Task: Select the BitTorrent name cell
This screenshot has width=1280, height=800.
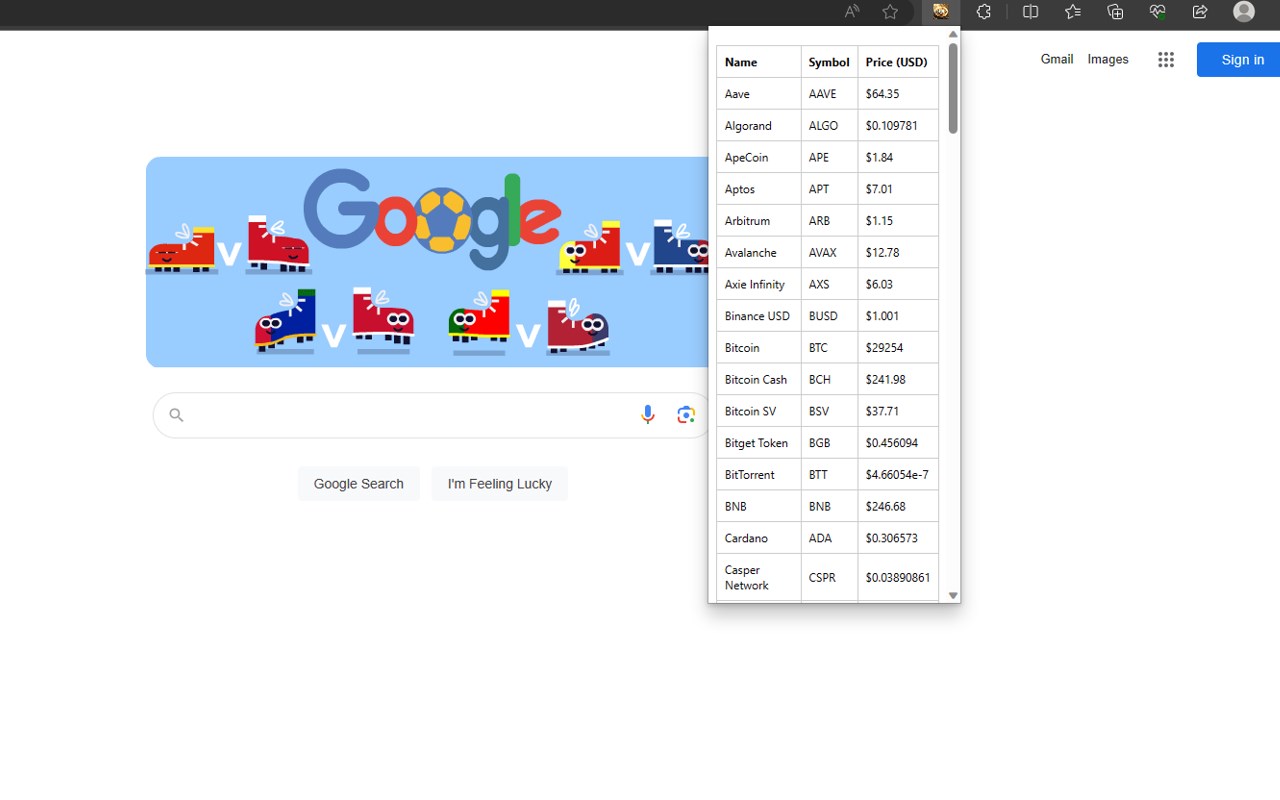Action: (x=759, y=475)
